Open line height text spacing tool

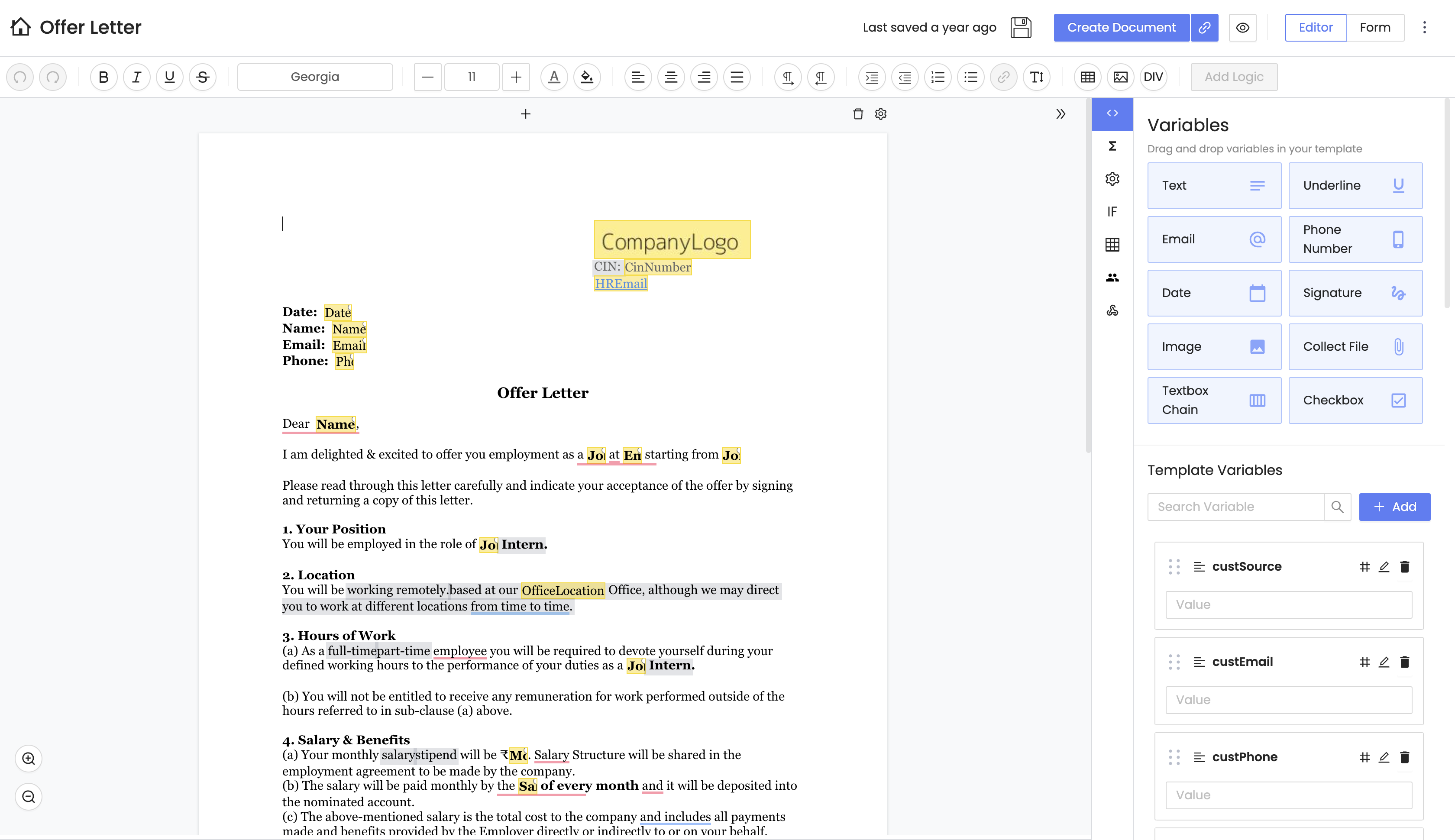coord(1037,77)
